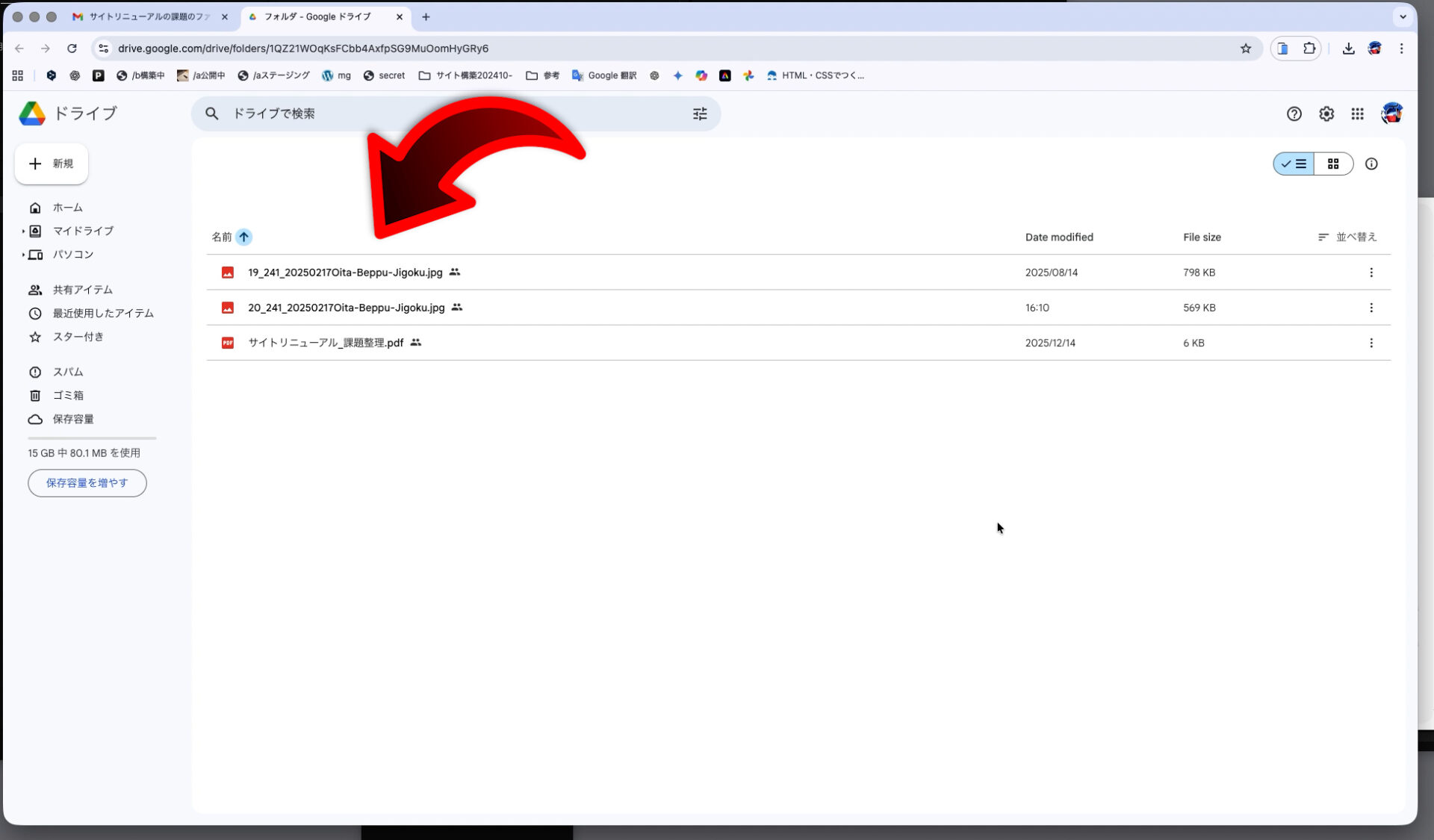Viewport: 1434px width, 840px height.
Task: Show details info panel icon
Action: tap(1371, 164)
